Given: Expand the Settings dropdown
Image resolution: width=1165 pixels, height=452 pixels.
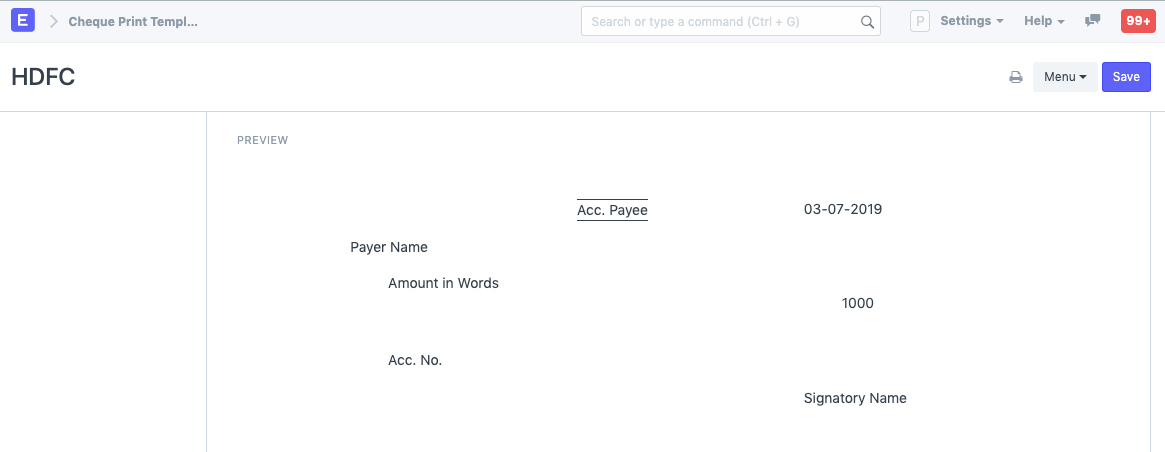Looking at the screenshot, I should pyautogui.click(x=972, y=21).
